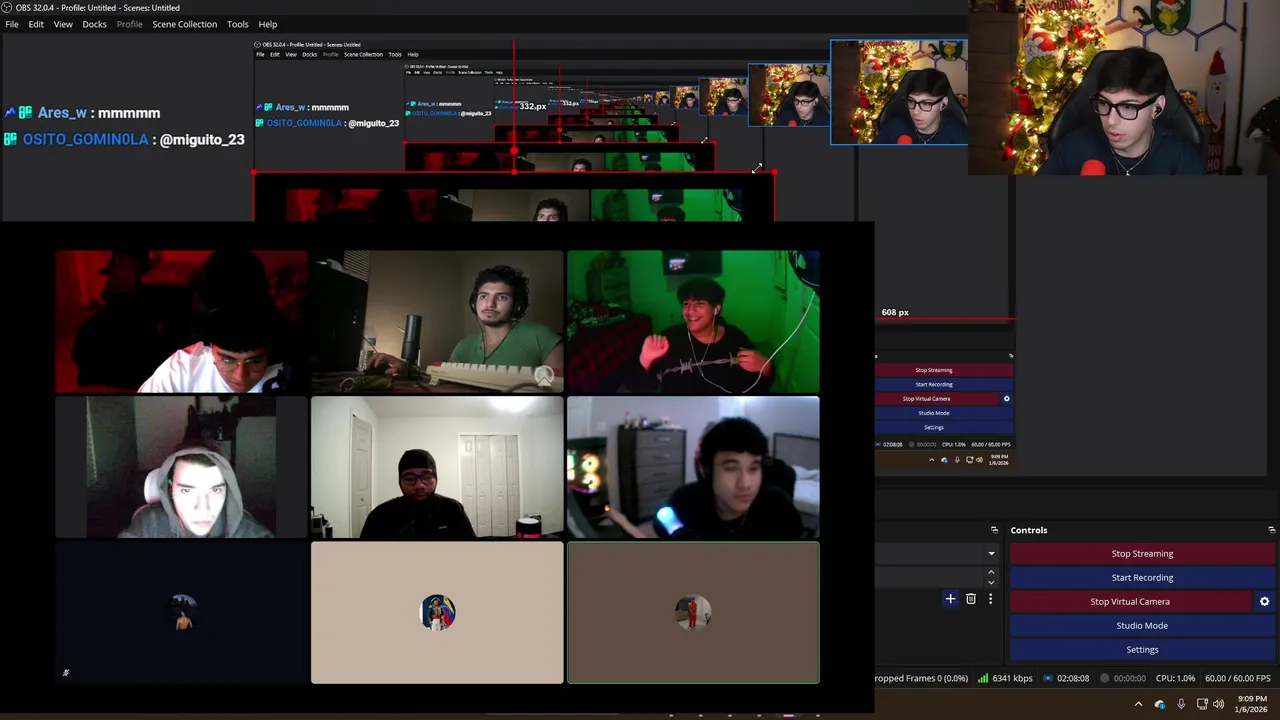Viewport: 1280px width, 720px height.
Task: Pop out the dock left of Controls
Action: click(x=994, y=530)
